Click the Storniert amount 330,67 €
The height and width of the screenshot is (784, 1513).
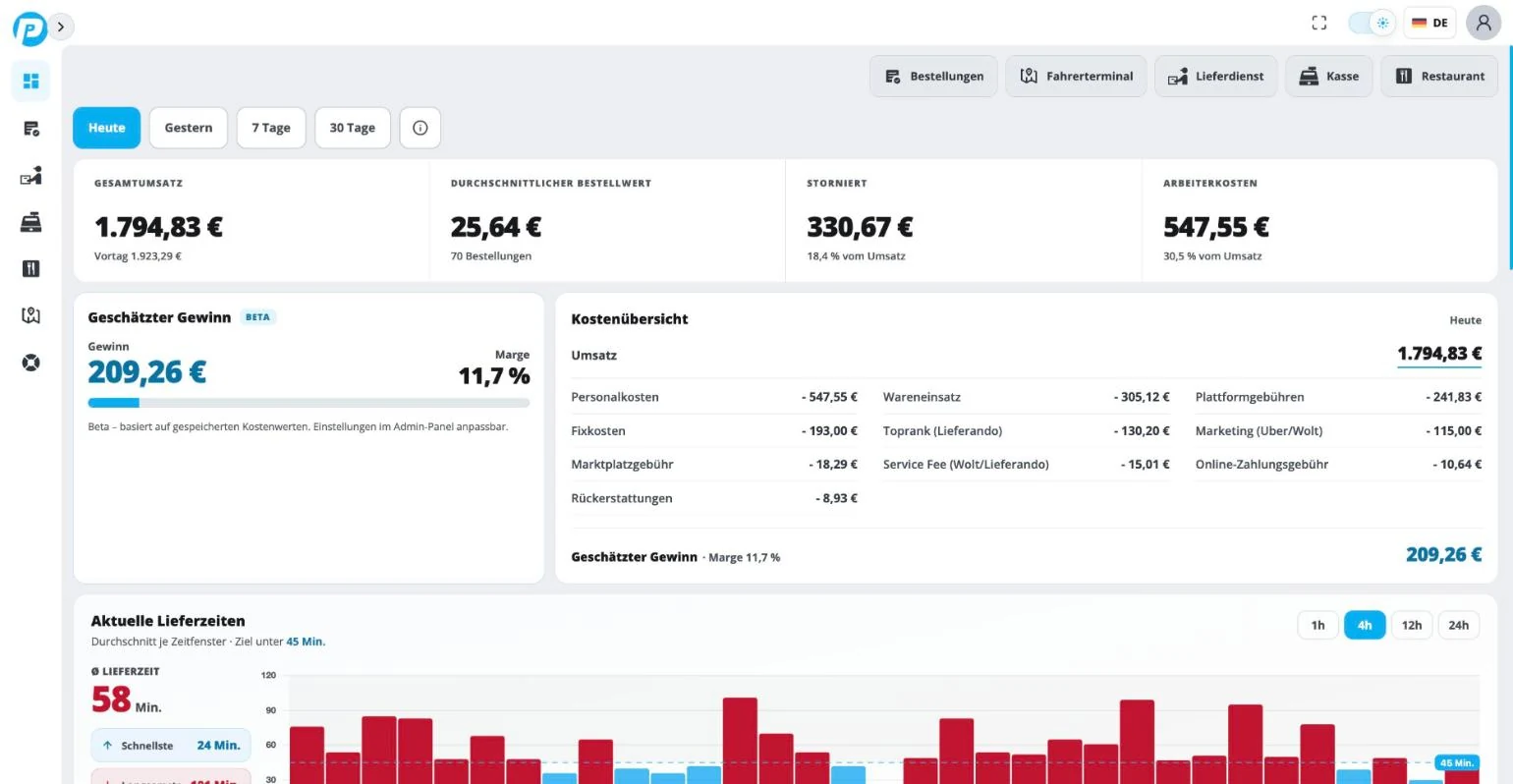tap(860, 227)
